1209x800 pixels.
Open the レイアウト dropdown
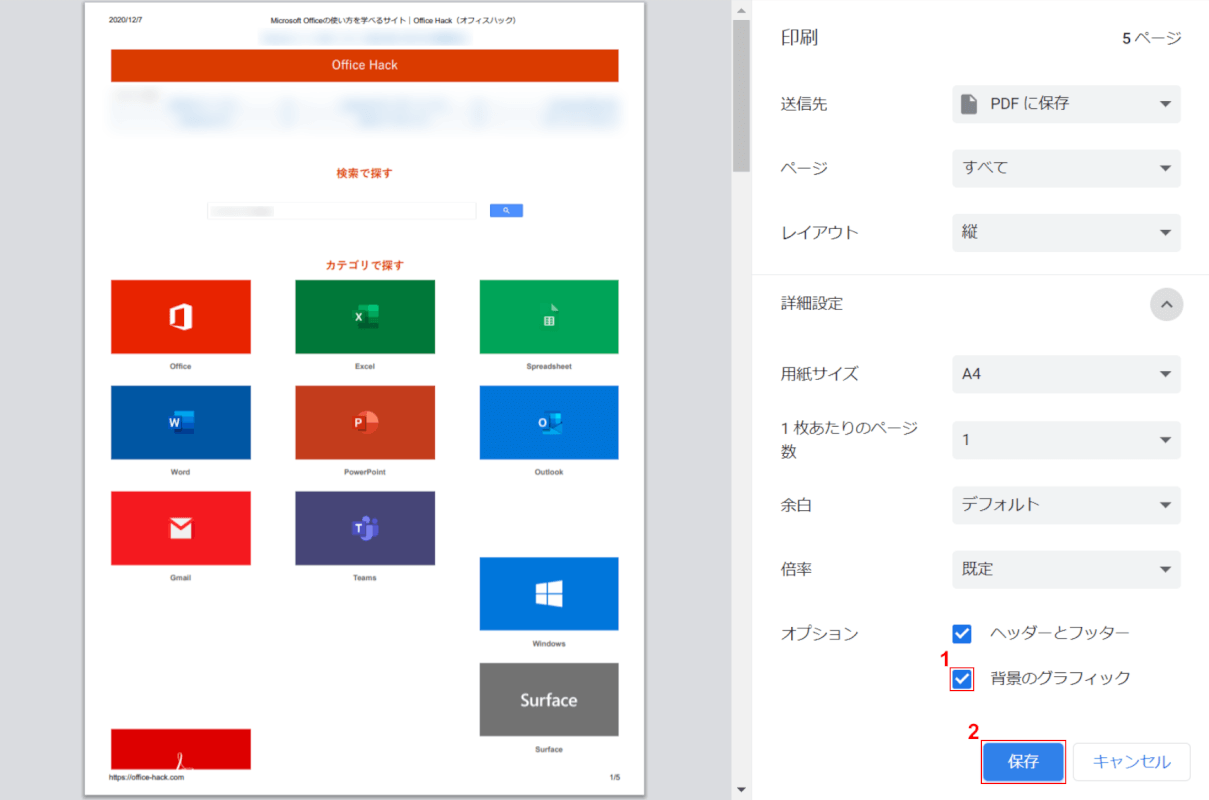pyautogui.click(x=1066, y=232)
